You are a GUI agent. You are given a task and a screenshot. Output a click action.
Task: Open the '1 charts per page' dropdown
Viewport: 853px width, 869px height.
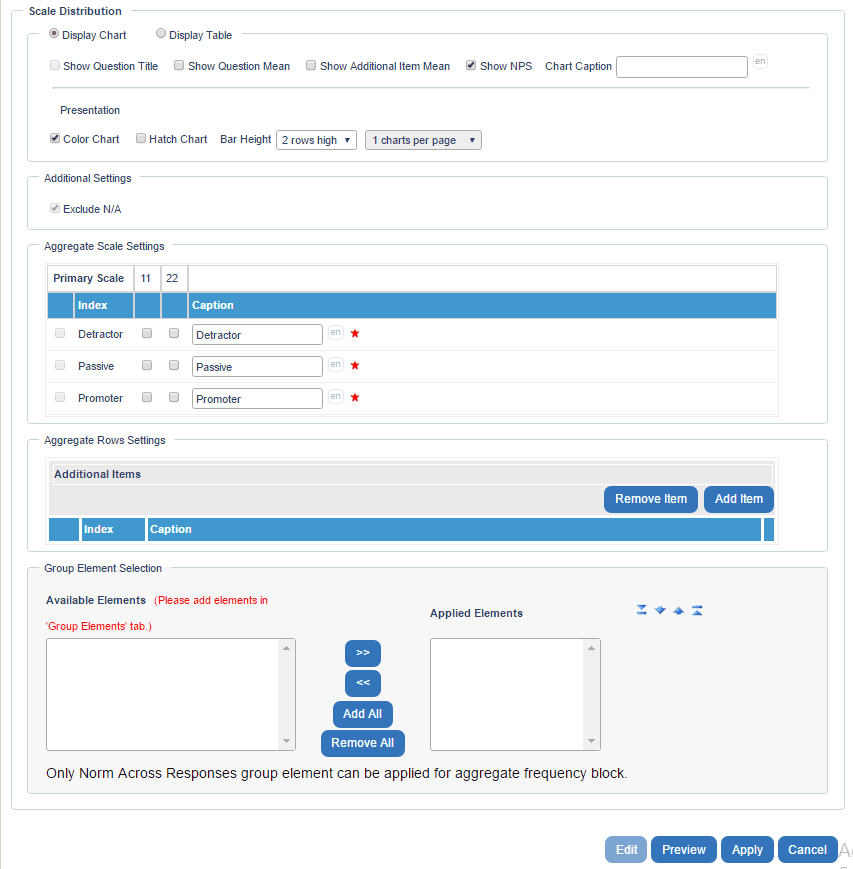pos(423,140)
